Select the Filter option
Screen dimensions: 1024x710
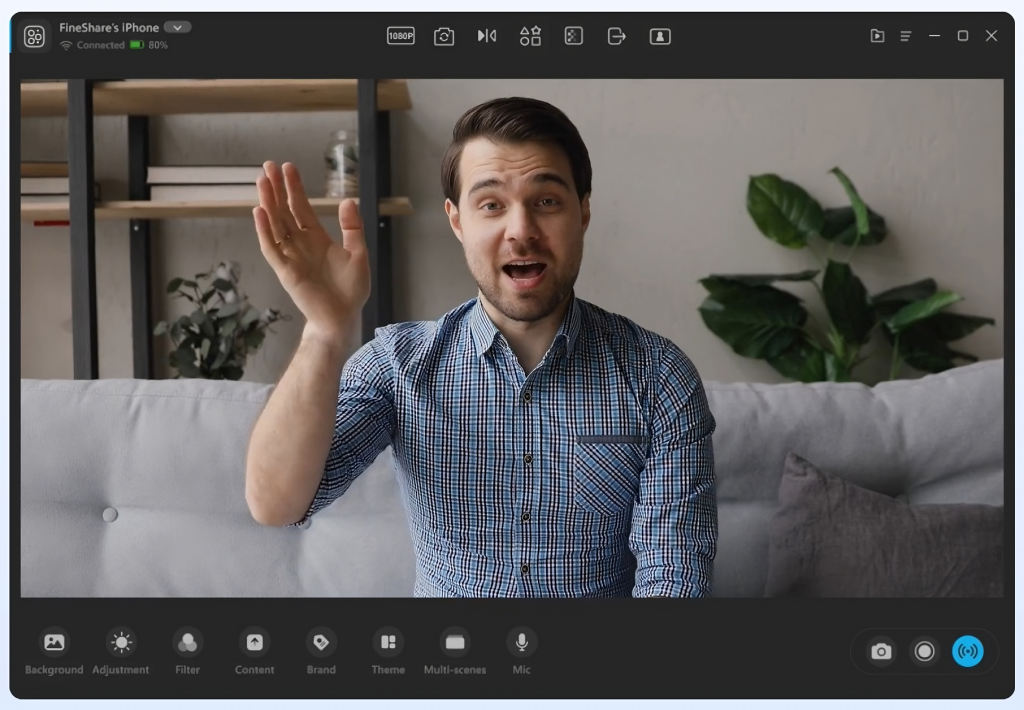click(x=187, y=651)
